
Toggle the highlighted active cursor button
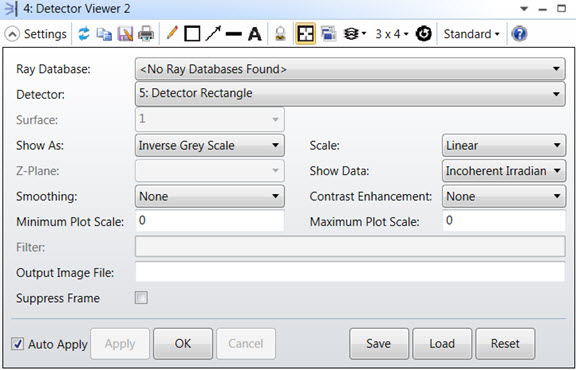(x=305, y=34)
